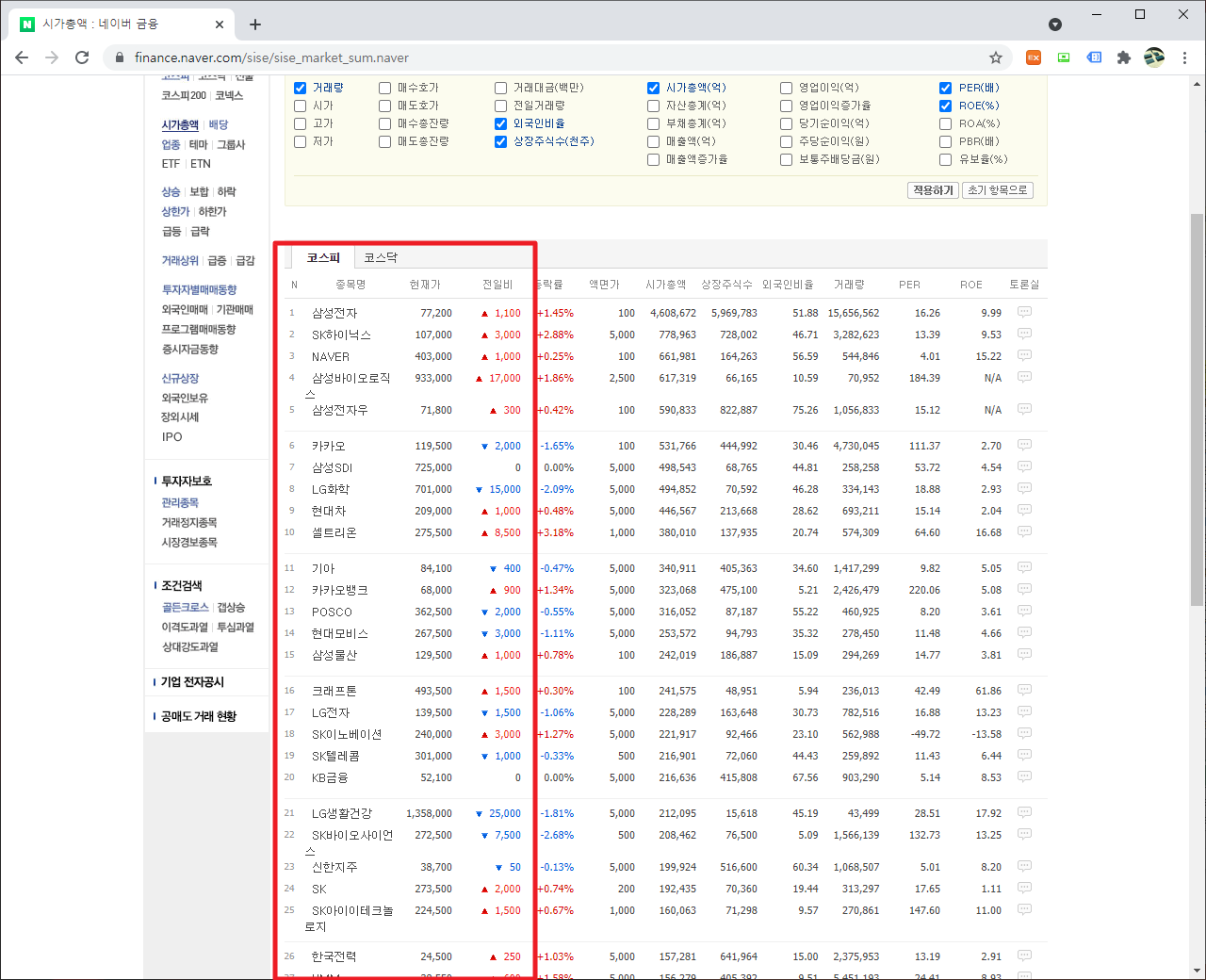1206x980 pixels.
Task: Open 현대차 discussion board icon
Action: (x=1024, y=510)
